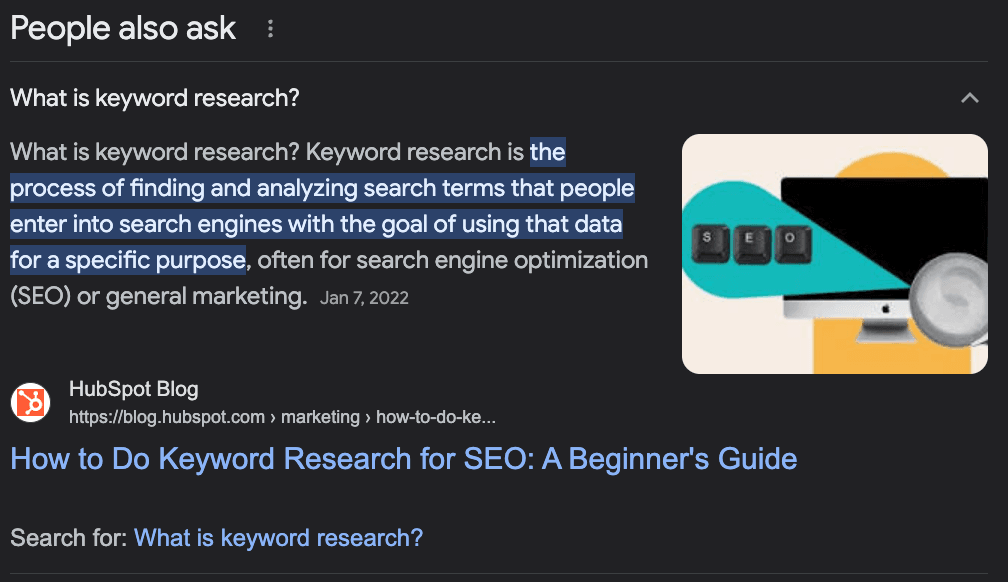Click the "Search for:" label
1008x582 pixels.
tap(69, 537)
